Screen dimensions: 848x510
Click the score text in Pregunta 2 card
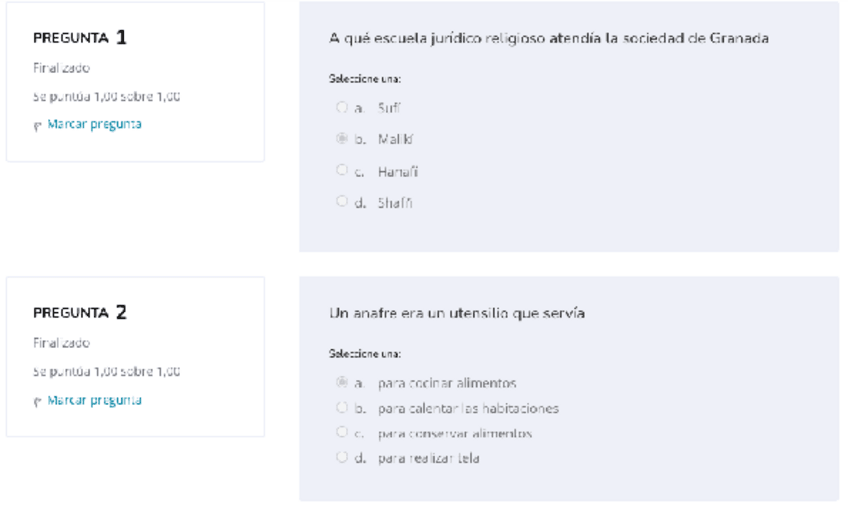click(107, 371)
